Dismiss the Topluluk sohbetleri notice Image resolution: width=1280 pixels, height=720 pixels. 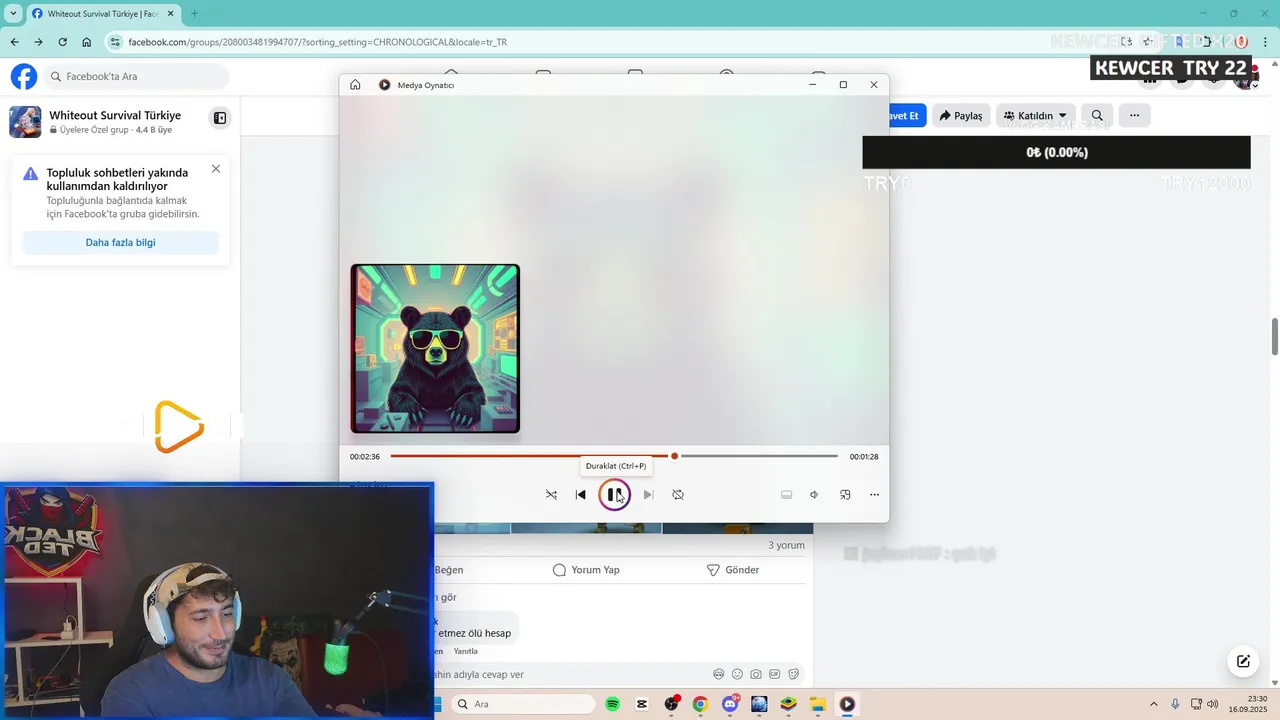216,169
